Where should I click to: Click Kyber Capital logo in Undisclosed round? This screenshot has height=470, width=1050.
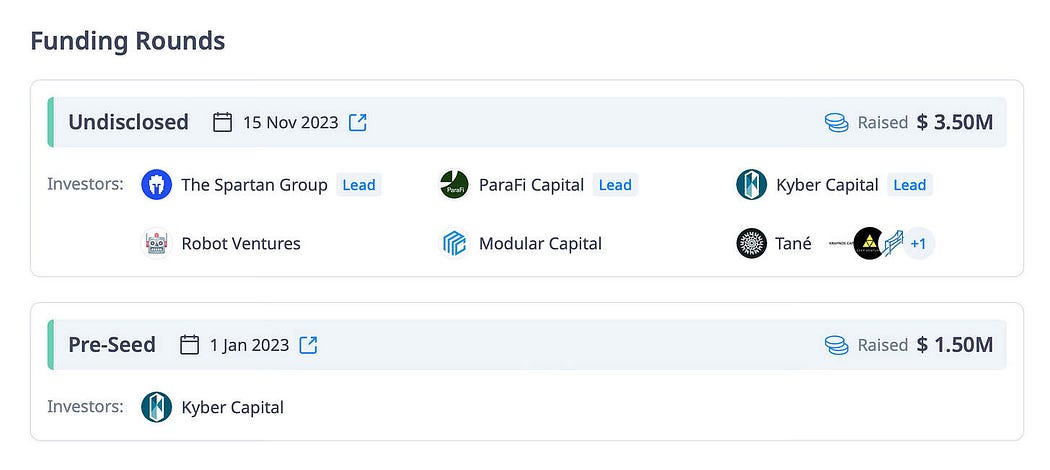(x=751, y=185)
